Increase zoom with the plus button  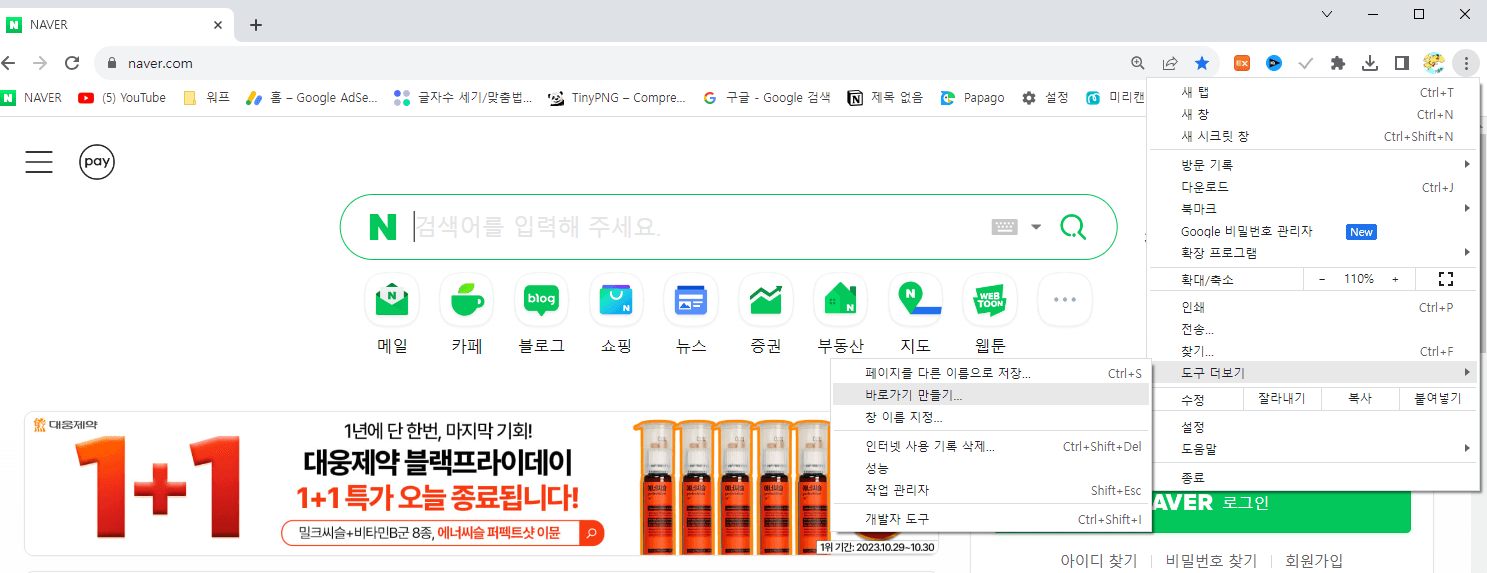click(1395, 279)
